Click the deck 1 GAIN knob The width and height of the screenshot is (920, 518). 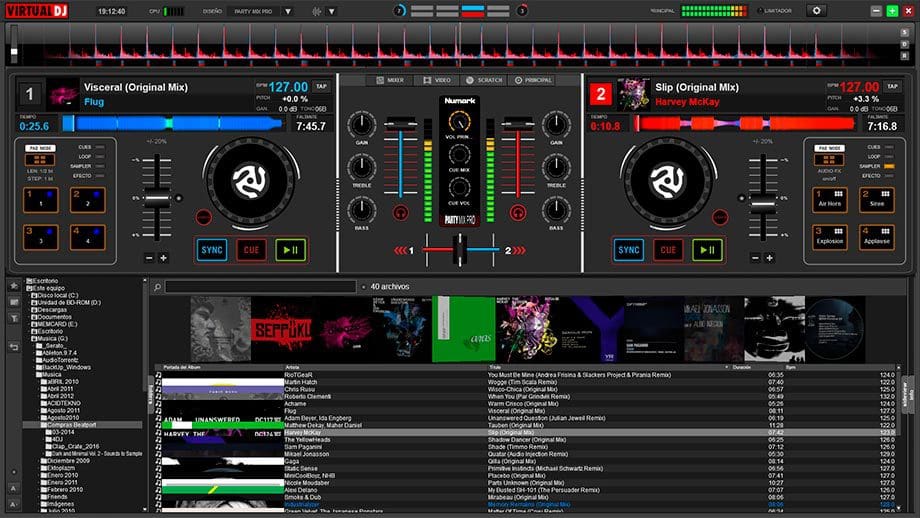(x=362, y=124)
